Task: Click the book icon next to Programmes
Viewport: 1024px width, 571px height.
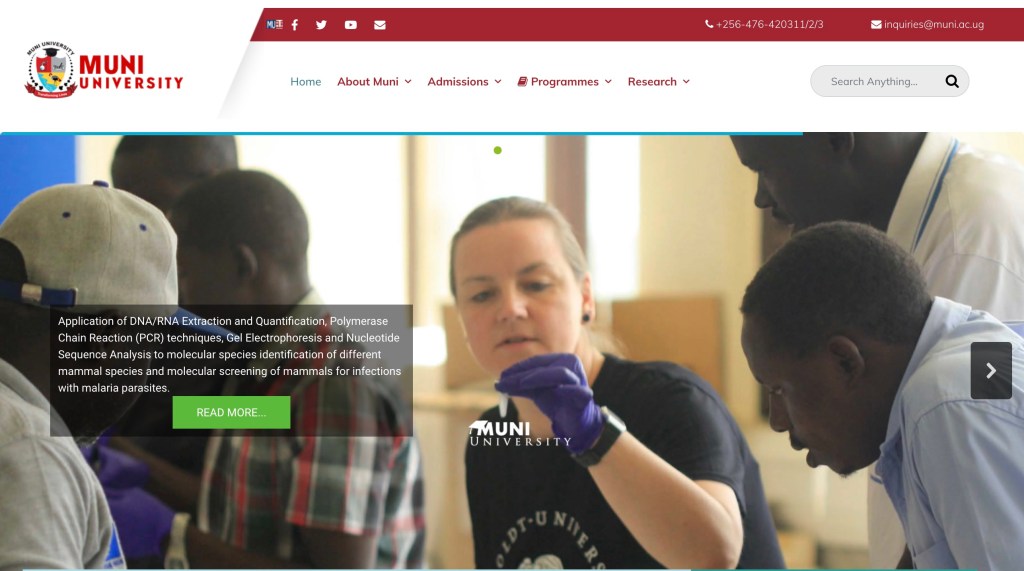Action: click(x=522, y=82)
